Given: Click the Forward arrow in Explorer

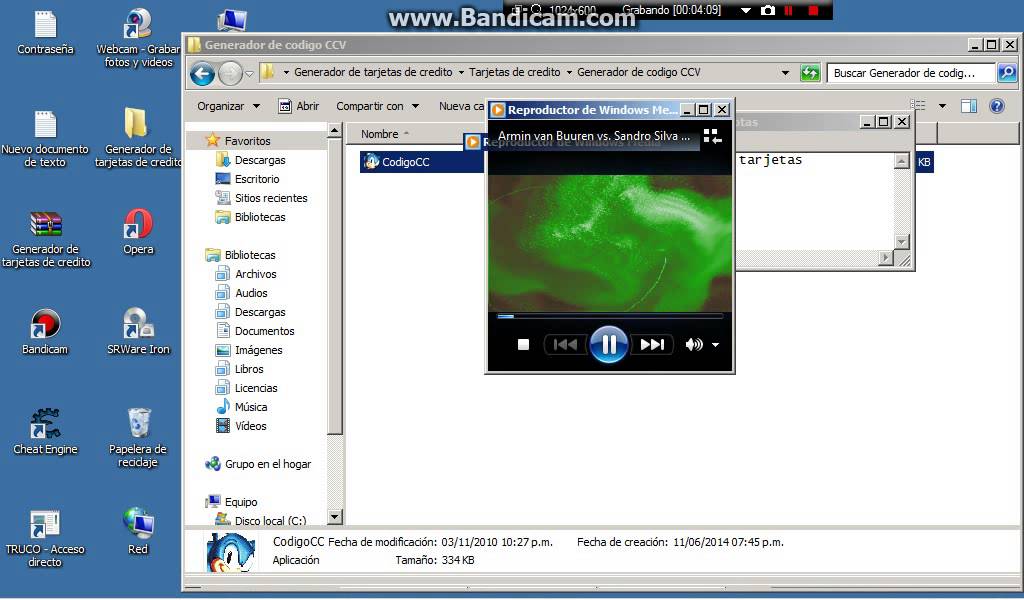Looking at the screenshot, I should pyautogui.click(x=230, y=74).
